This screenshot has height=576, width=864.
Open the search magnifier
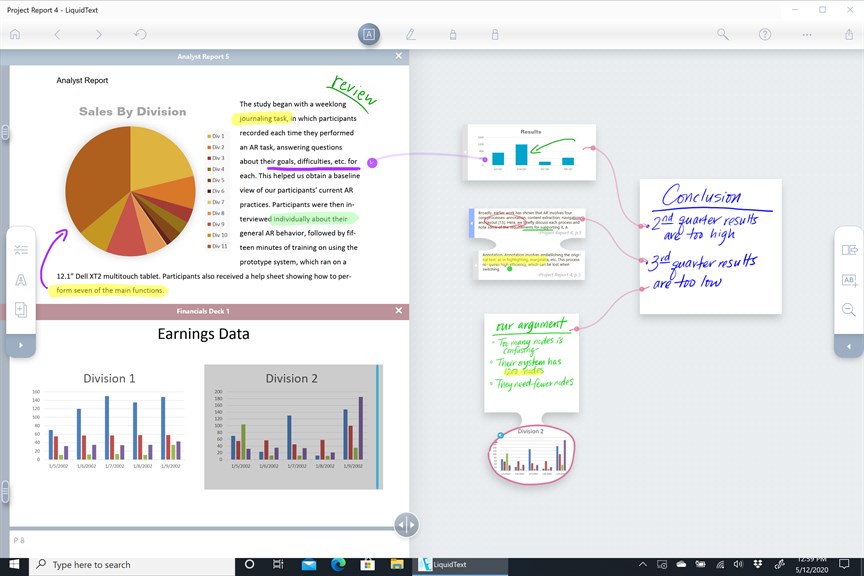point(722,34)
